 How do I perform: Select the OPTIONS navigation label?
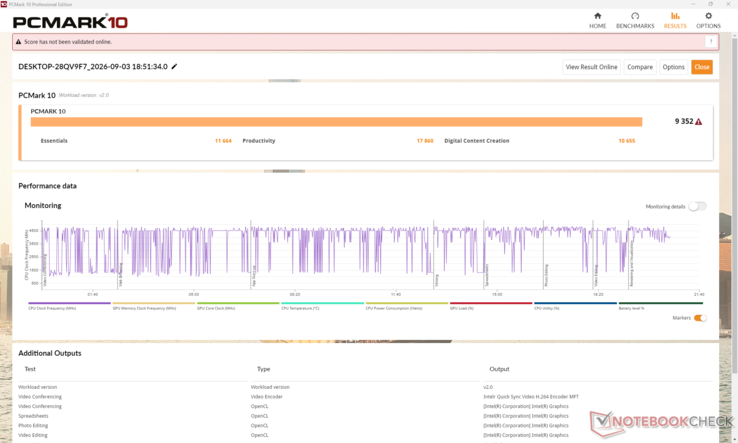click(708, 26)
